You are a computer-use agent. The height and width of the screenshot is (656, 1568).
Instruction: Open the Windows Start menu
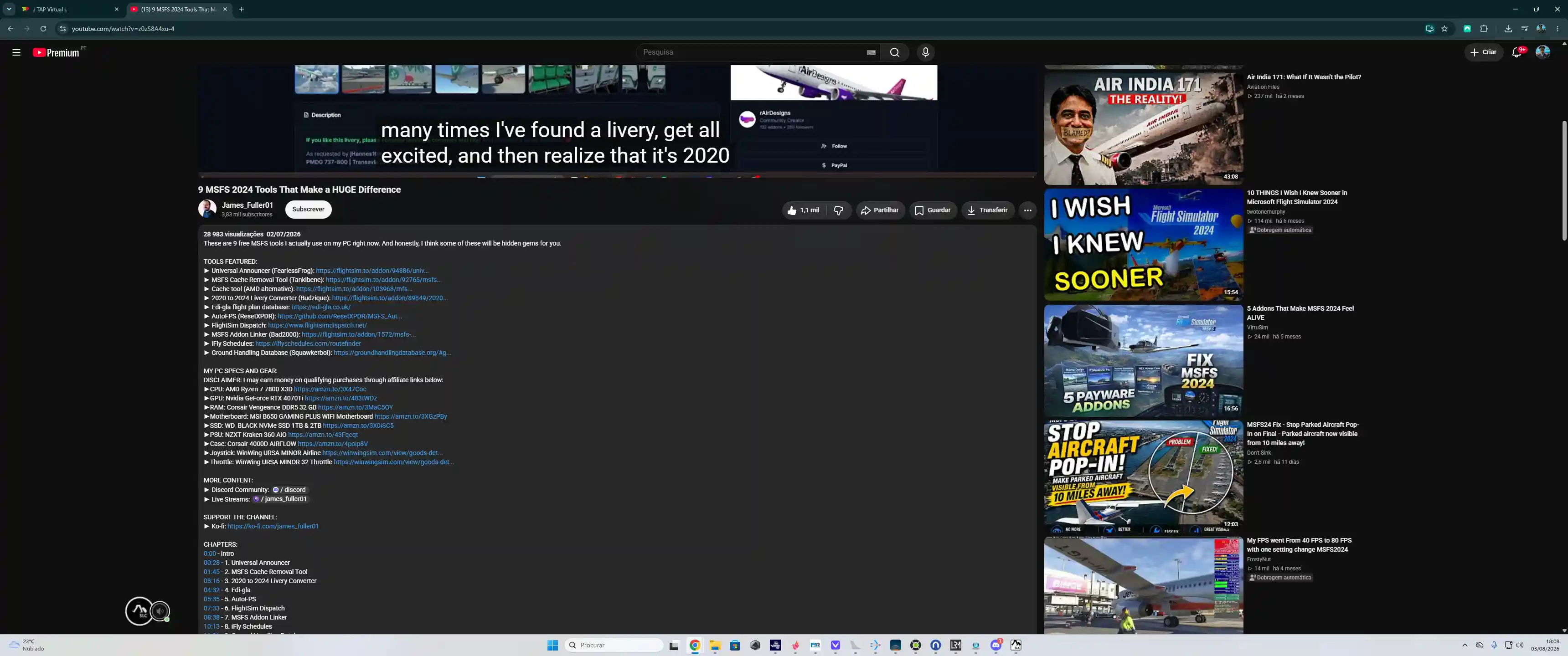coord(553,645)
